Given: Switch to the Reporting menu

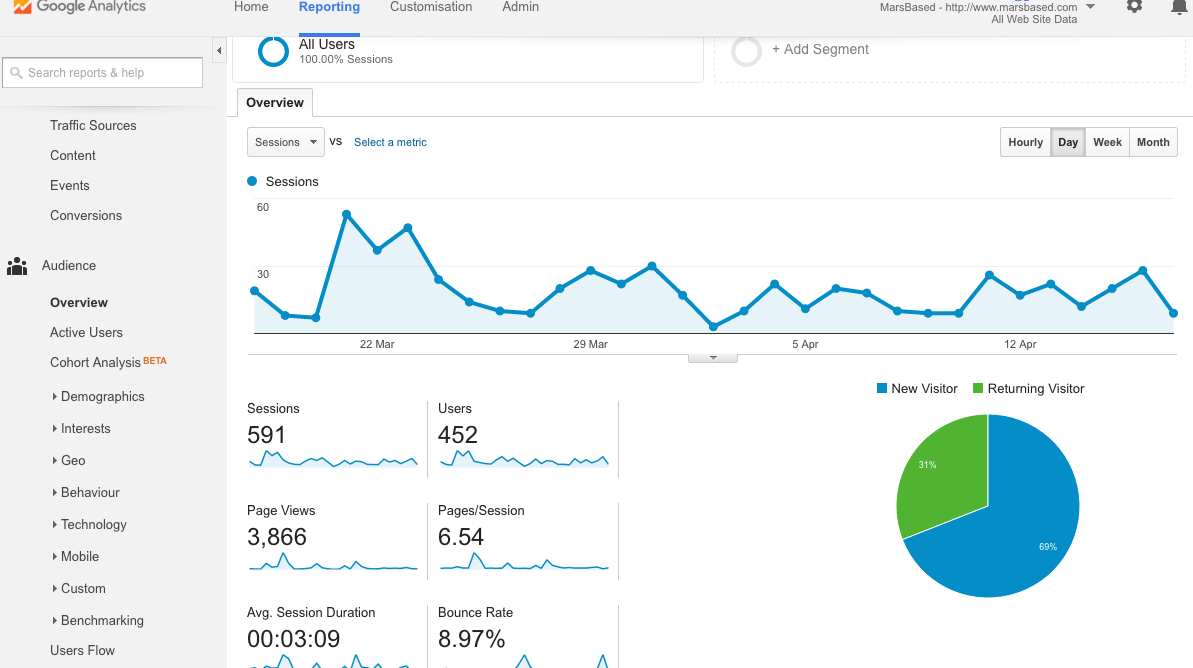Looking at the screenshot, I should click(x=329, y=7).
